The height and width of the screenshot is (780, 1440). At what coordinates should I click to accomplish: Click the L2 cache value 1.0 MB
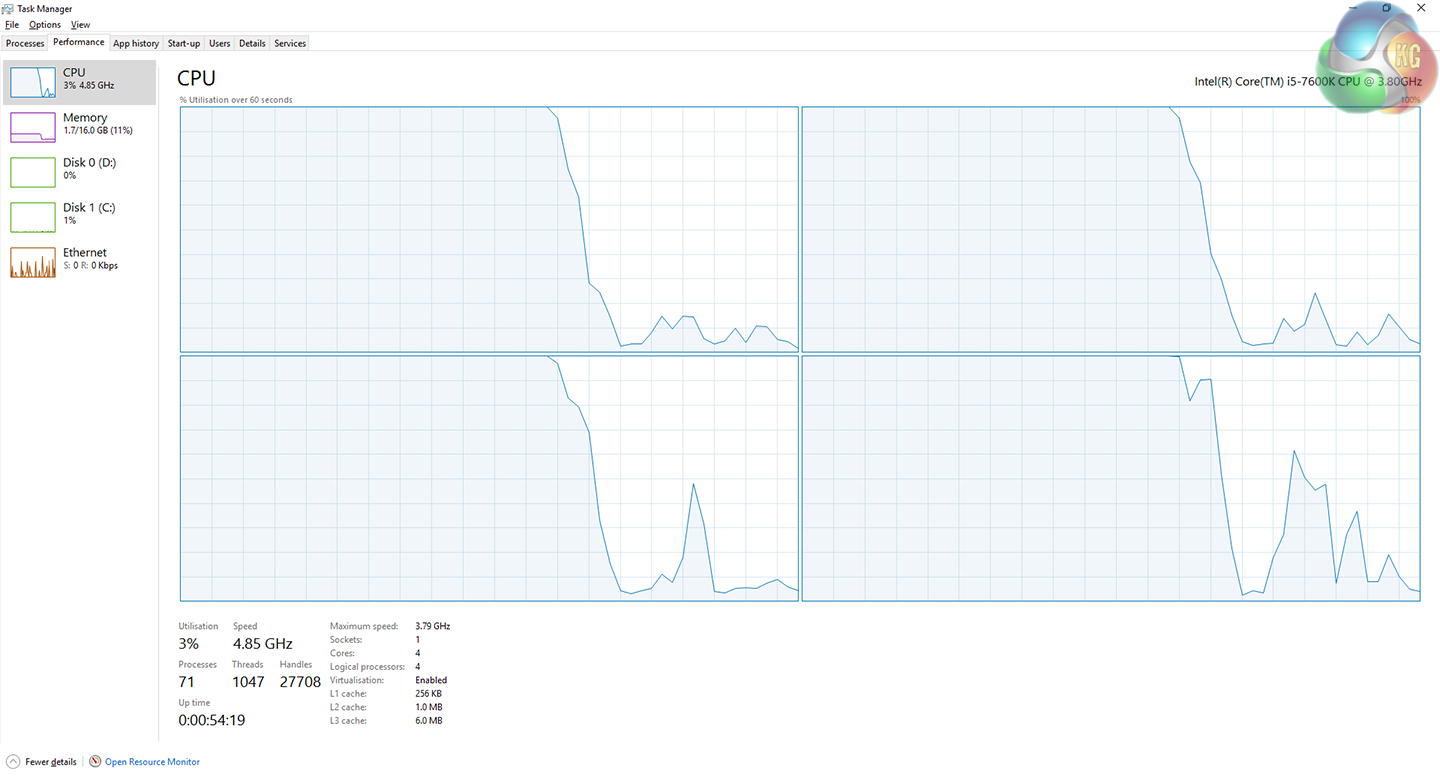pos(428,707)
